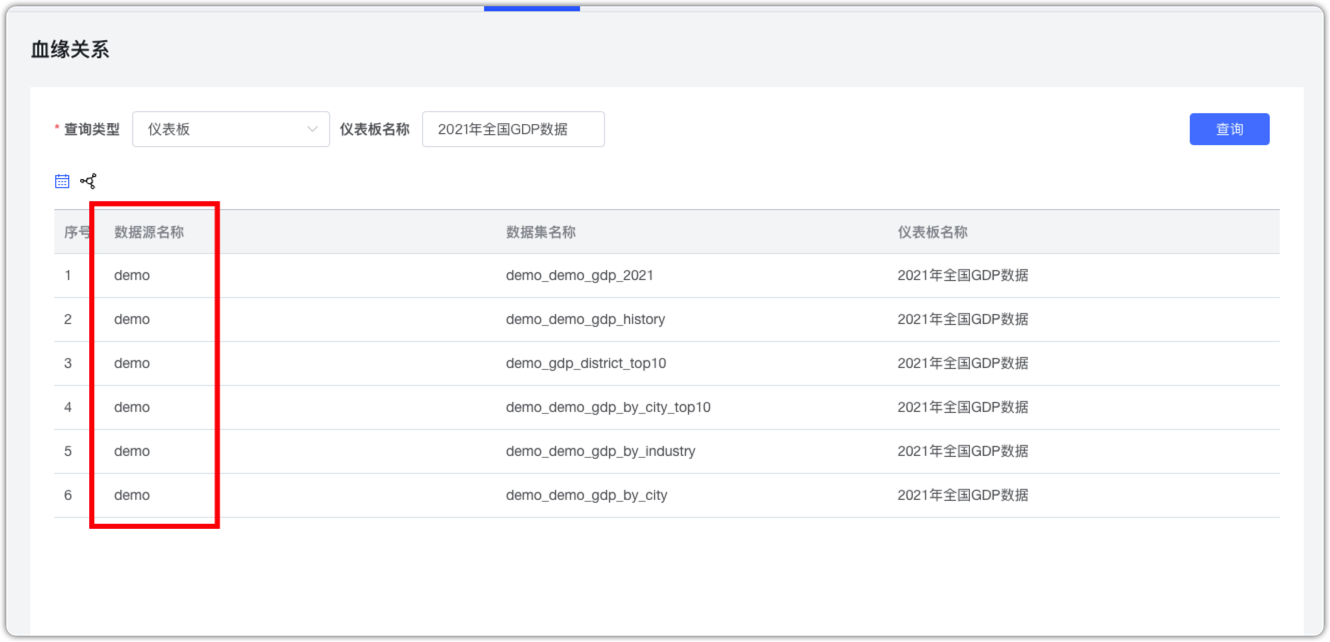The image size is (1330, 642).
Task: Click demo data source in row 1
Action: pos(131,275)
